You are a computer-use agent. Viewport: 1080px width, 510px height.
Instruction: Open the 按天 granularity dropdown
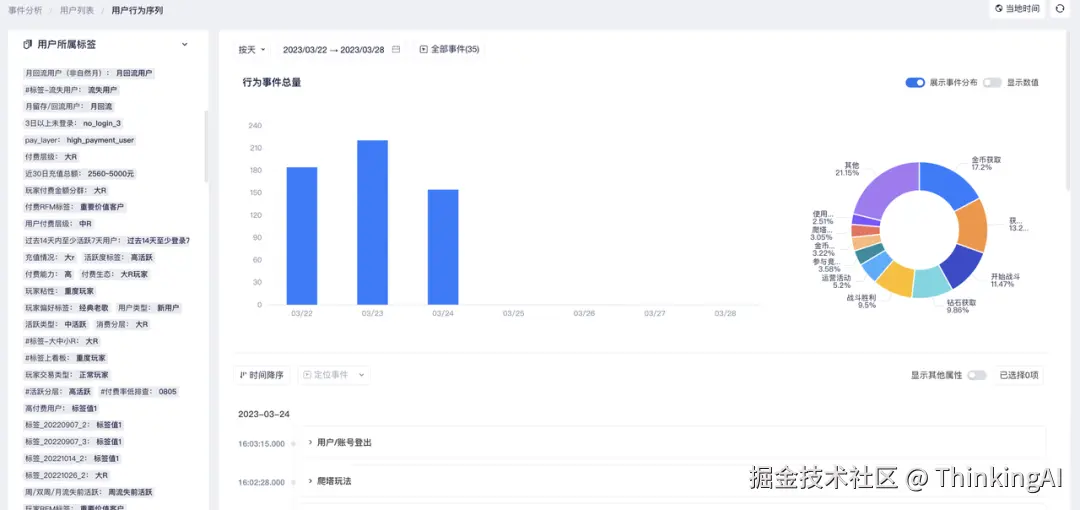coord(252,50)
